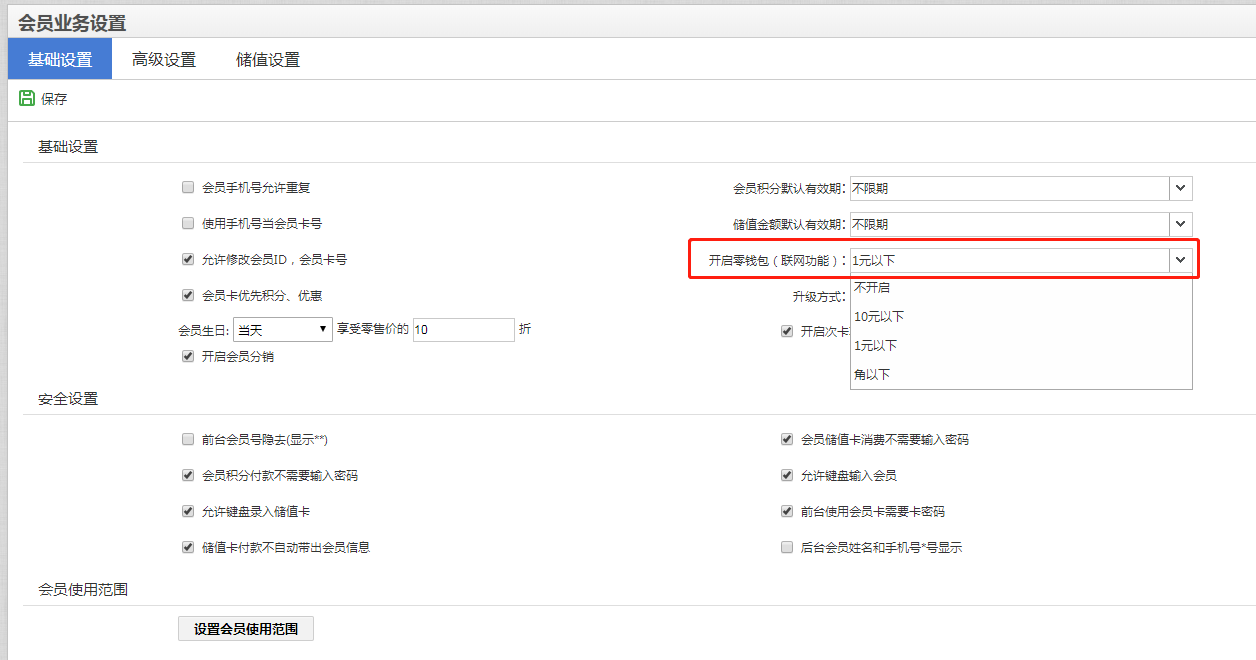Focus the birthday discount field showing 10
Image resolution: width=1256 pixels, height=660 pixels.
coord(463,329)
